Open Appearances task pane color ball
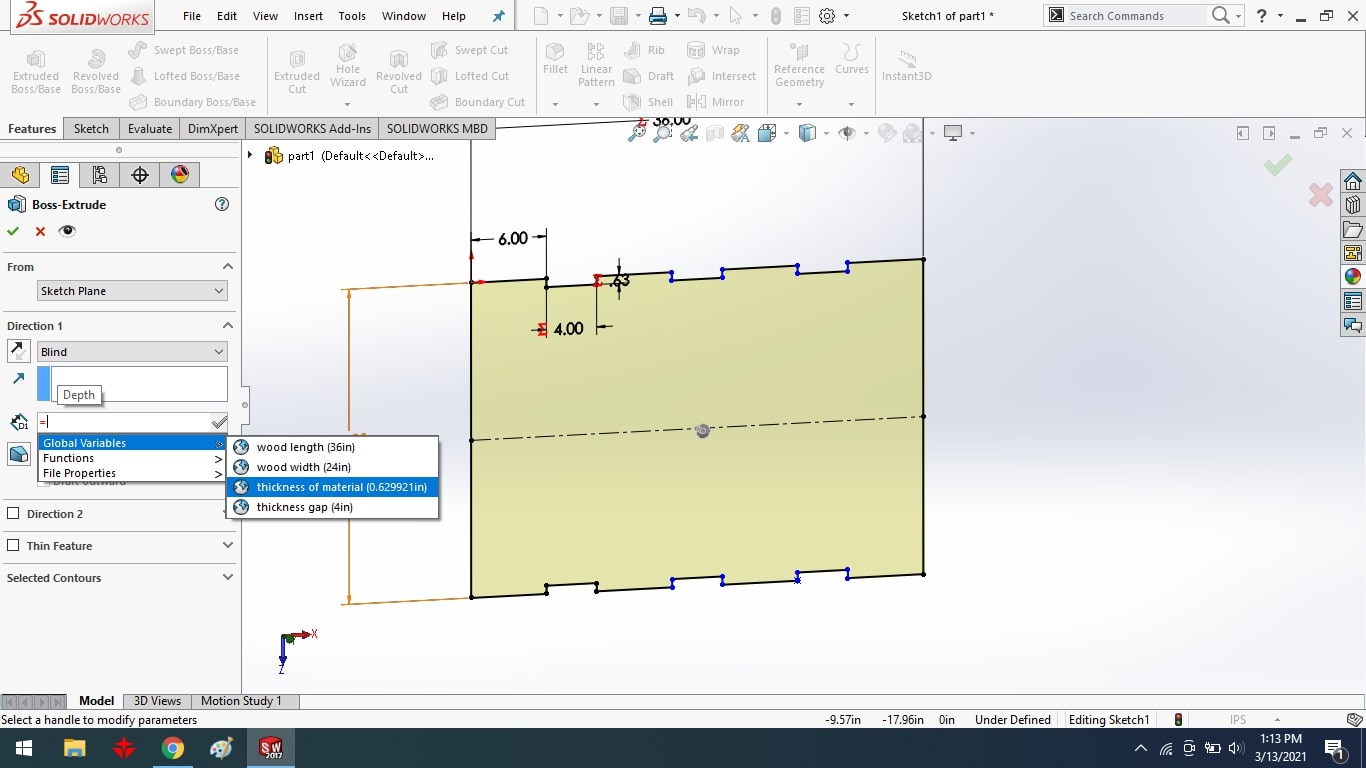The height and width of the screenshot is (768, 1366). pyautogui.click(x=1353, y=277)
